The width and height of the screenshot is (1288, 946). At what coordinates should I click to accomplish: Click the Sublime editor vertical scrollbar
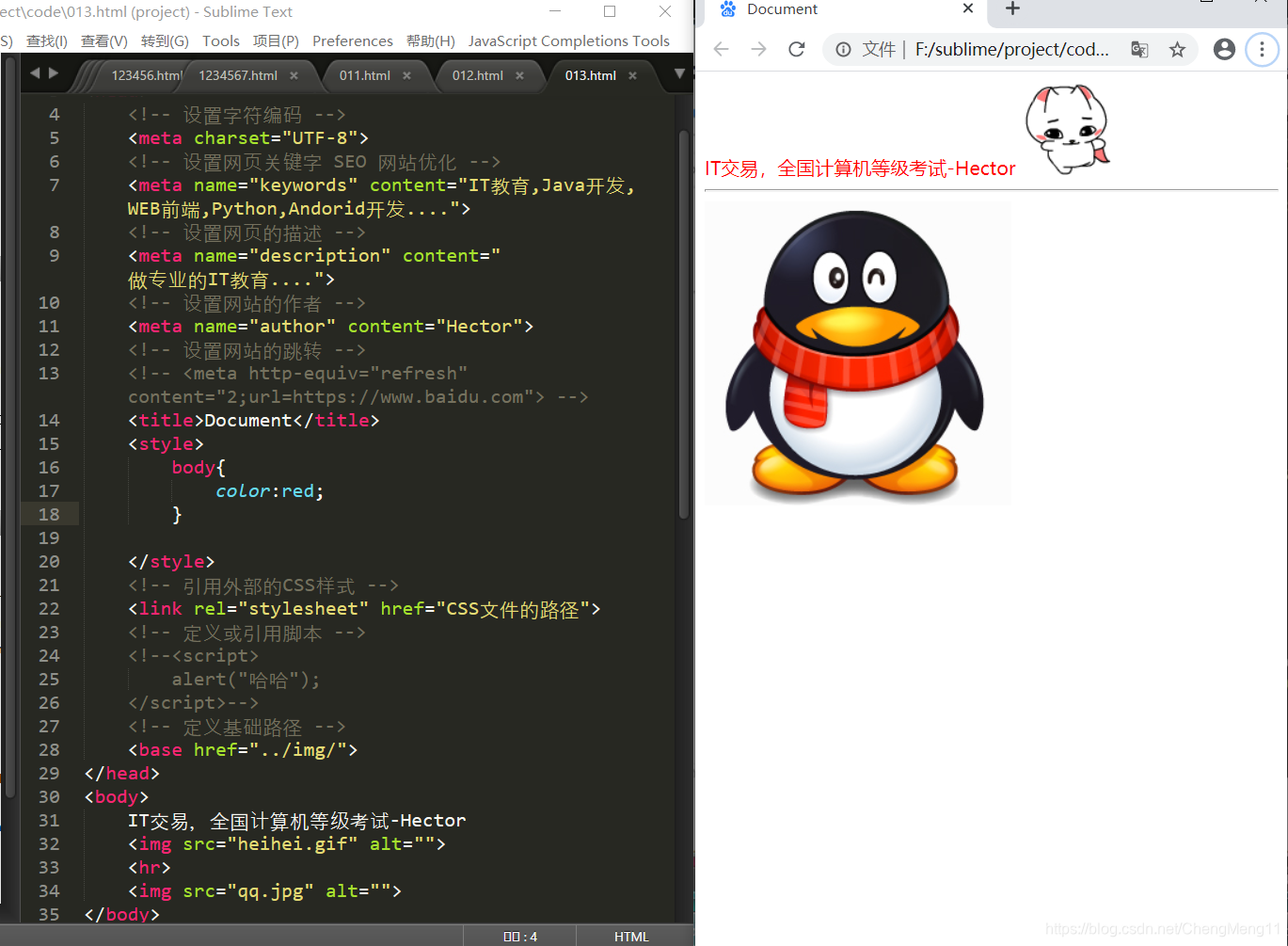pos(684,325)
